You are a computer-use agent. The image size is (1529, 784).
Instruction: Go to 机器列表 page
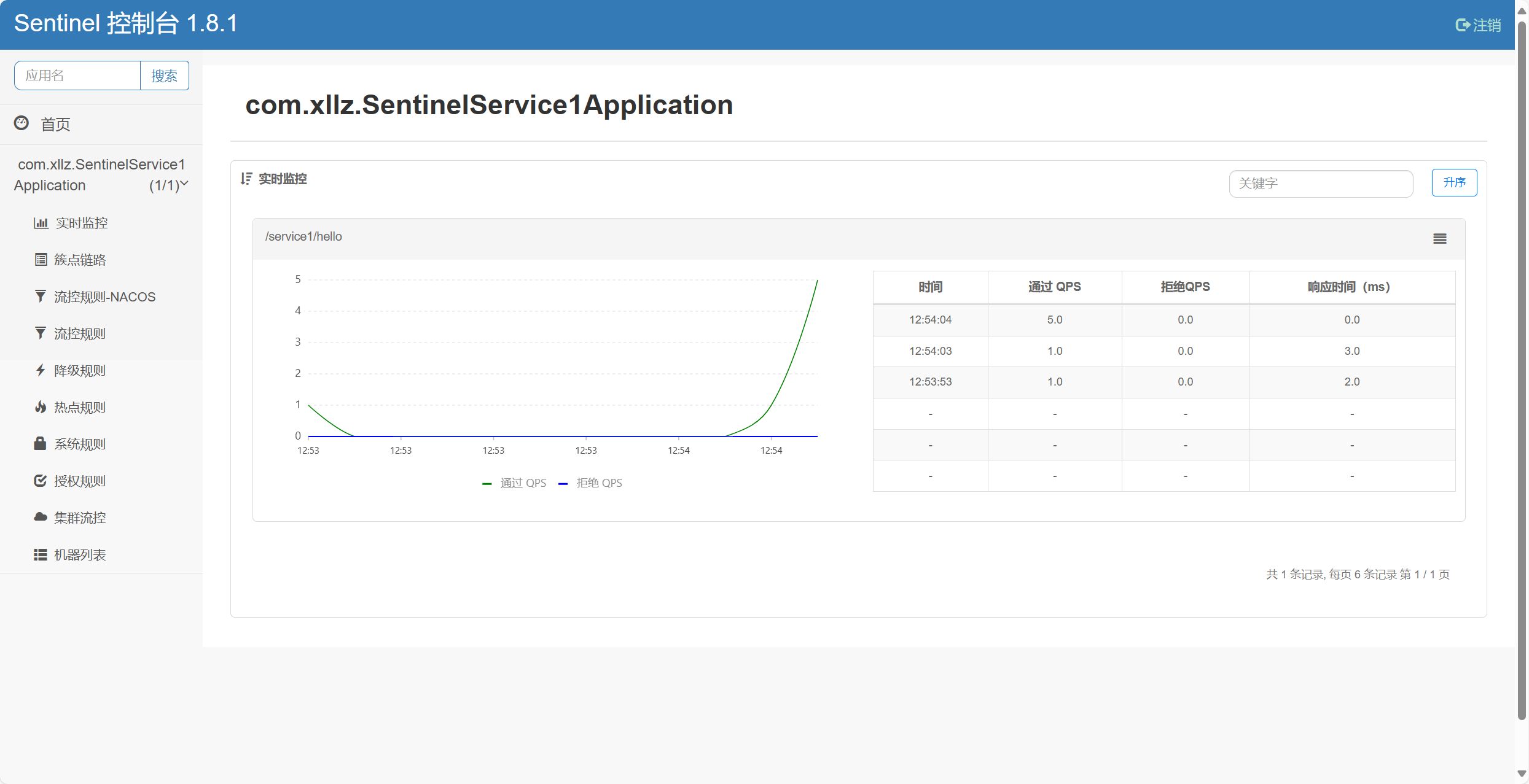click(x=80, y=554)
